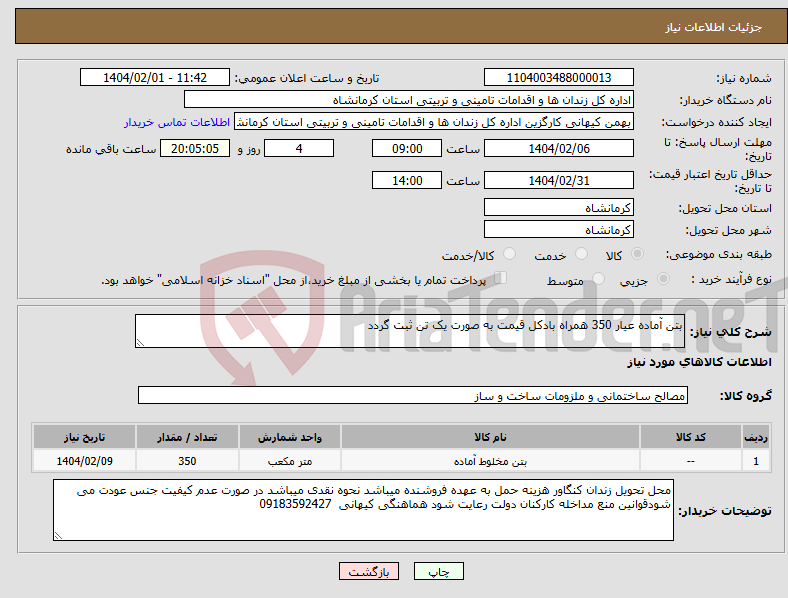Click the phone number 09183592427
This screenshot has height=598, width=788.
(296, 504)
